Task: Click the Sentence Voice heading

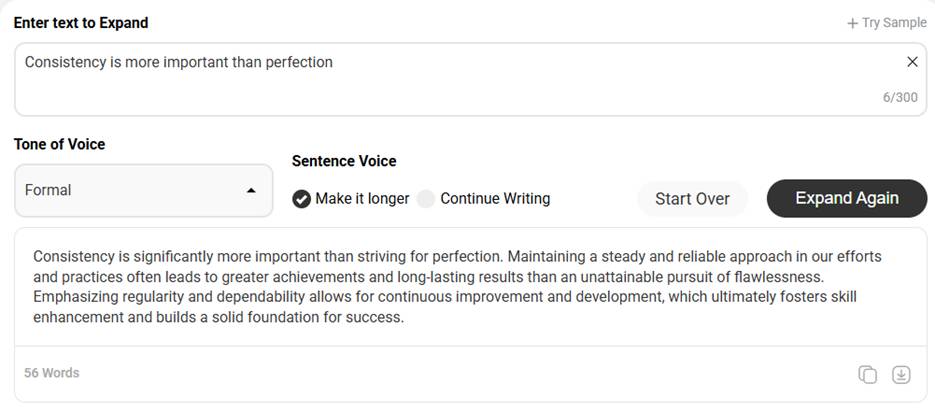Action: tap(344, 161)
